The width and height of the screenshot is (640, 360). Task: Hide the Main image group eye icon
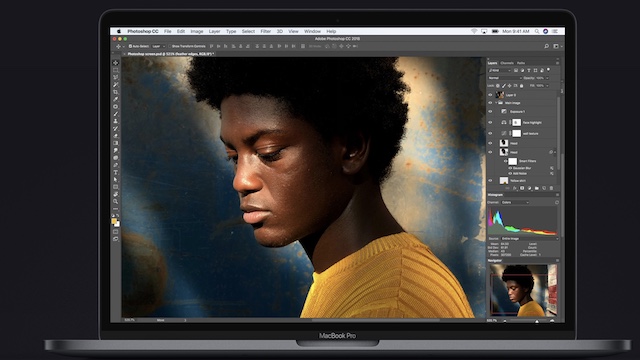tap(490, 103)
